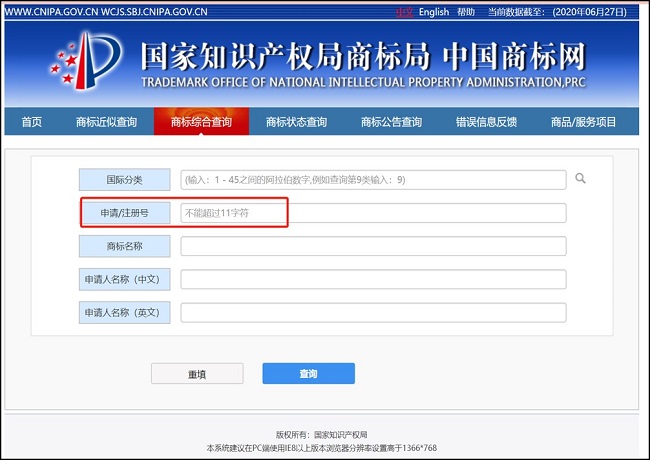Switch to 商标近似查询 tab
650x460 pixels.
106,122
